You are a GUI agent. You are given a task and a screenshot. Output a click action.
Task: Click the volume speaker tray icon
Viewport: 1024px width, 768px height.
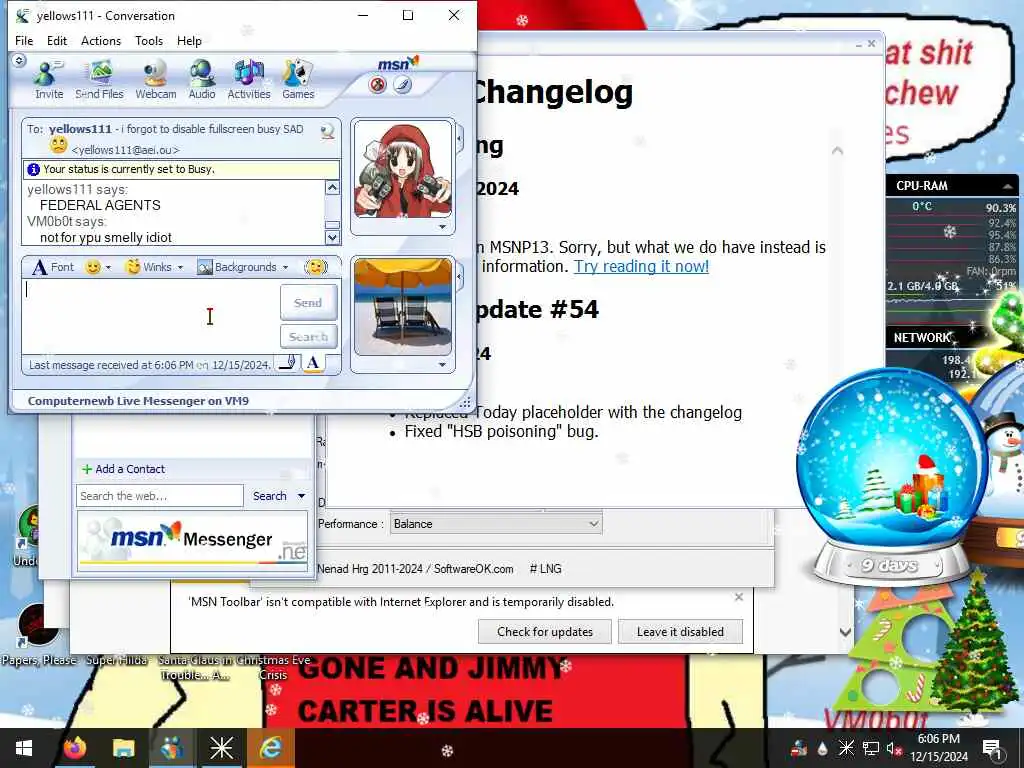(x=893, y=748)
